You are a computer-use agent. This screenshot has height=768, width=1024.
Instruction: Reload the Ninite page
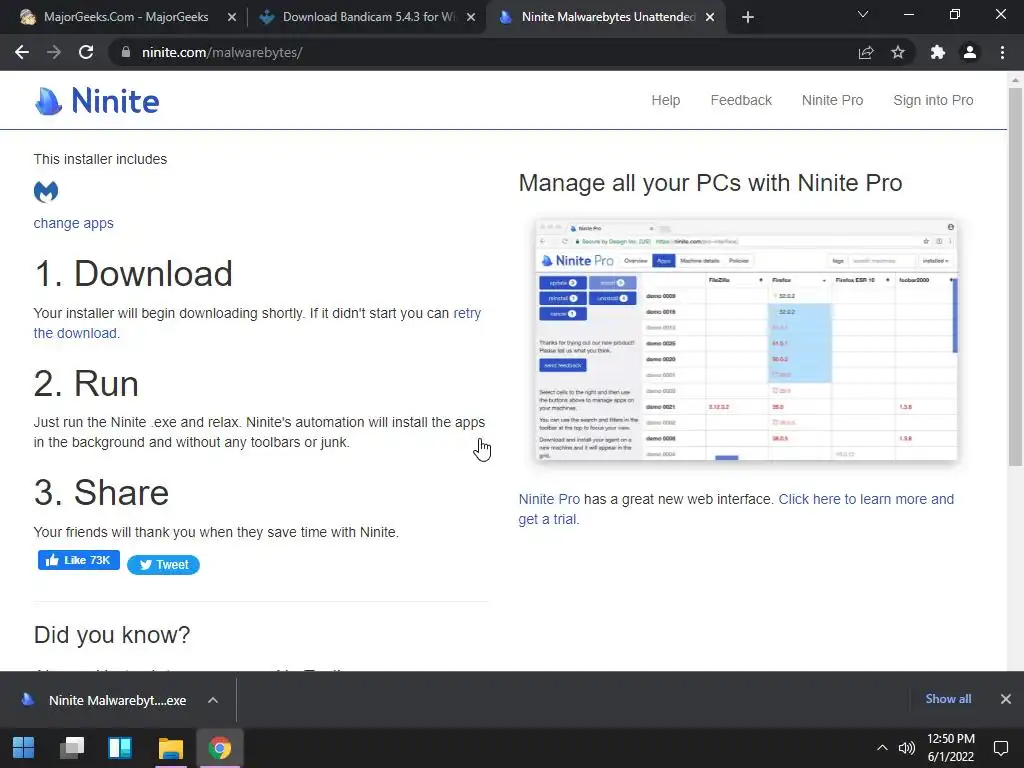(86, 52)
